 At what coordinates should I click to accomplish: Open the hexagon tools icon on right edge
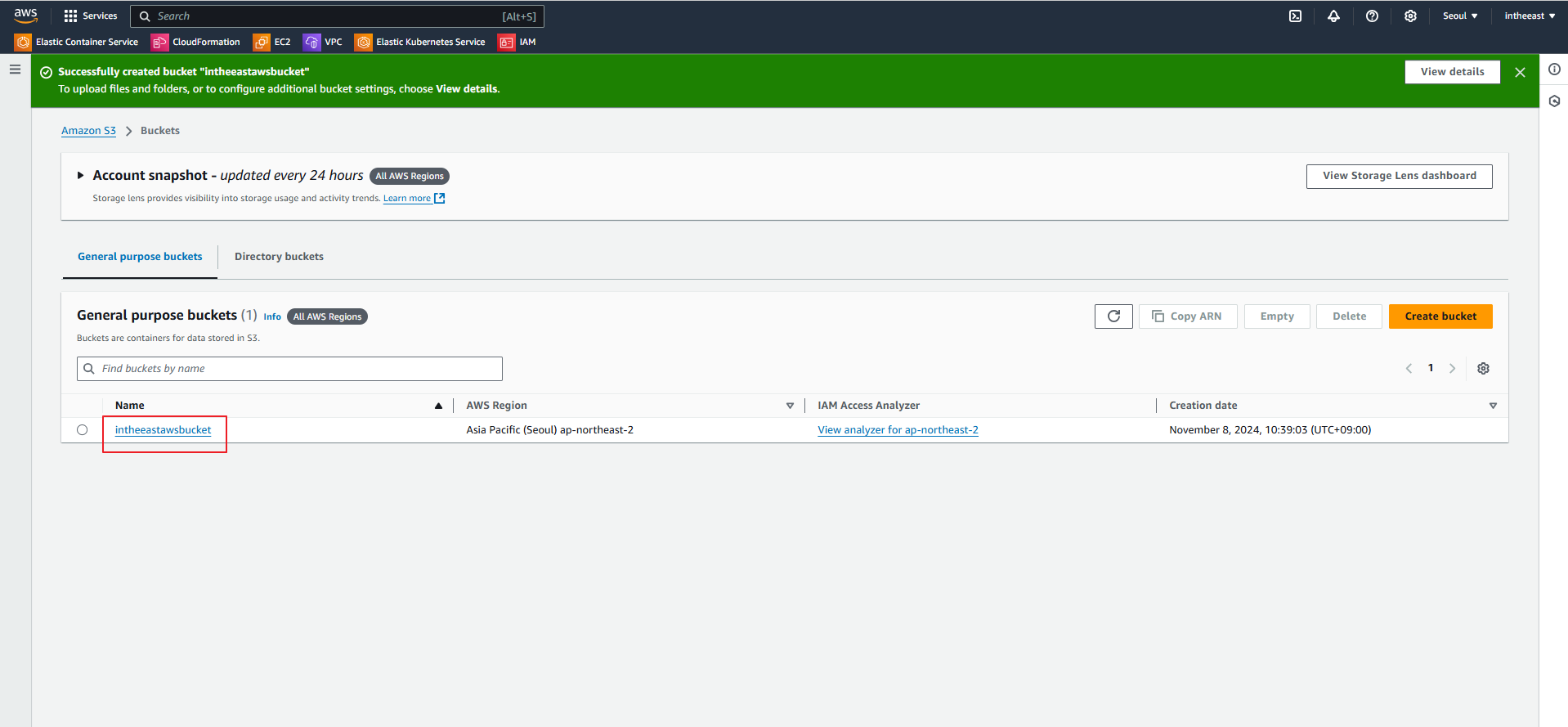pyautogui.click(x=1554, y=101)
